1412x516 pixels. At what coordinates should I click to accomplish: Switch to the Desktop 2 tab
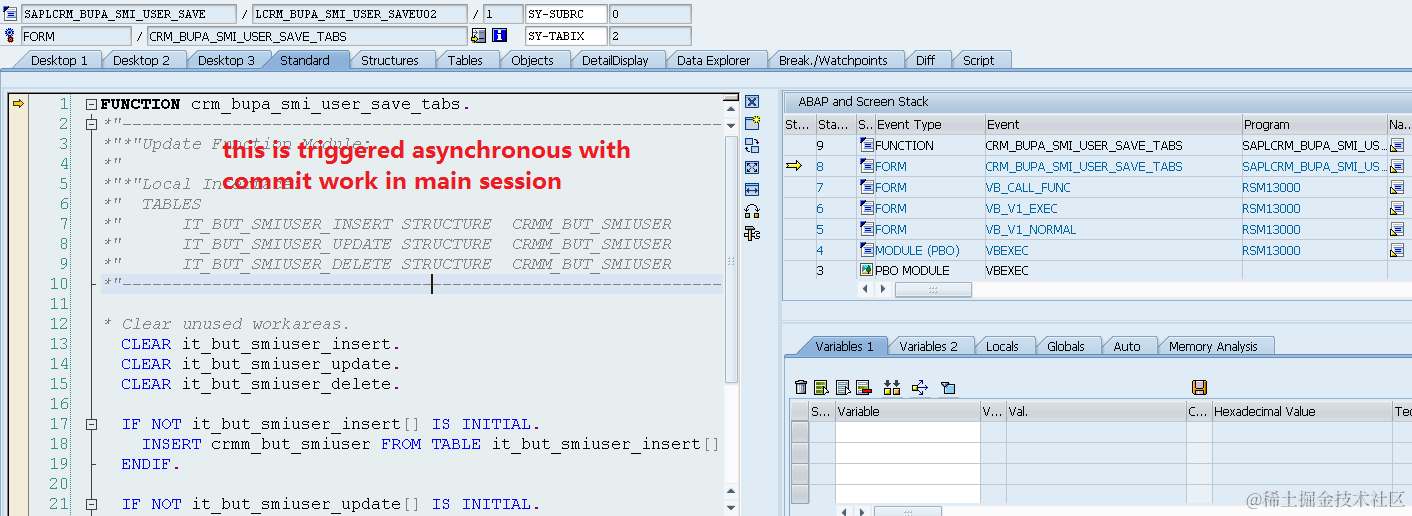pos(141,60)
